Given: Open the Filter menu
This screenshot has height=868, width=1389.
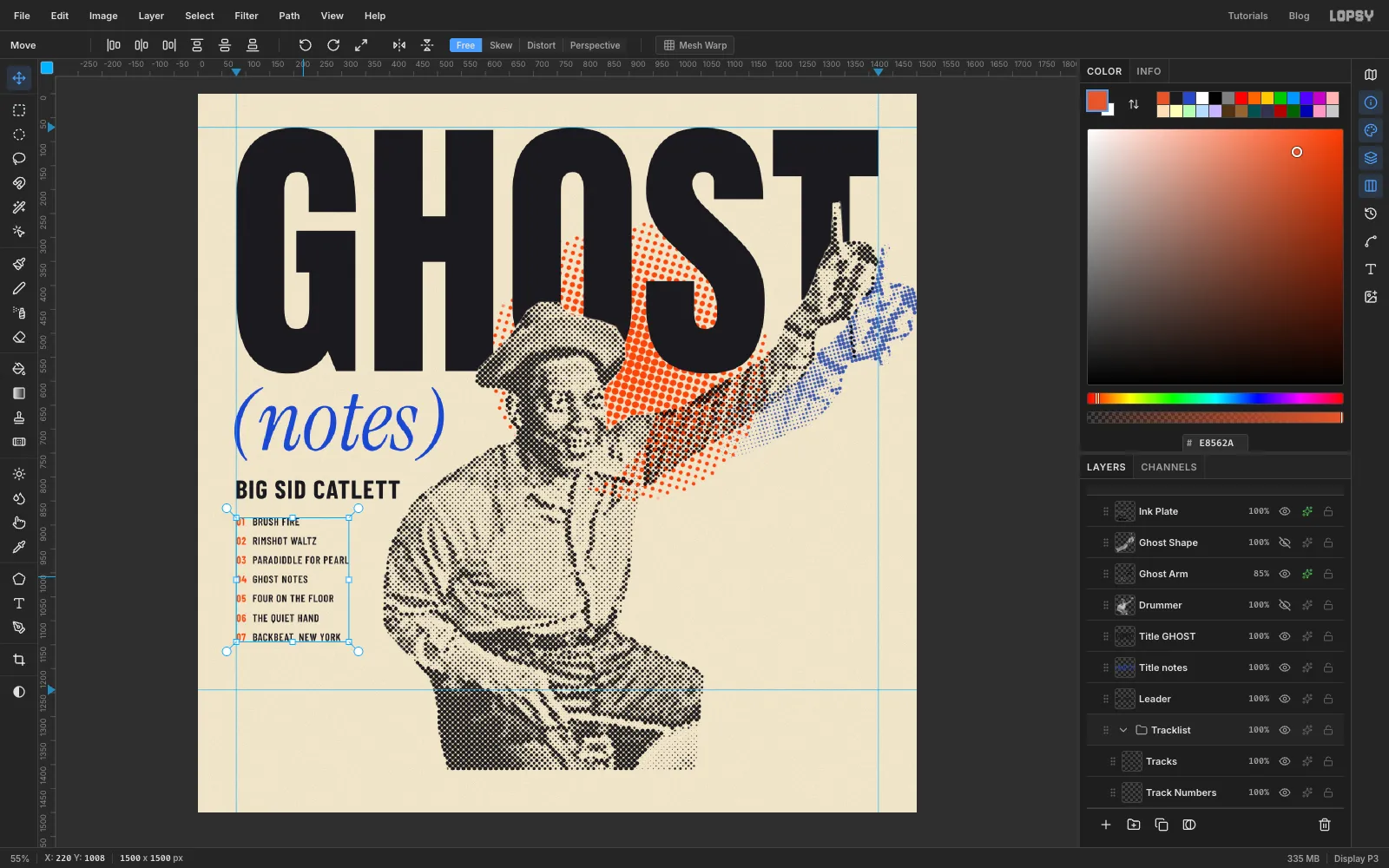Looking at the screenshot, I should 247,16.
